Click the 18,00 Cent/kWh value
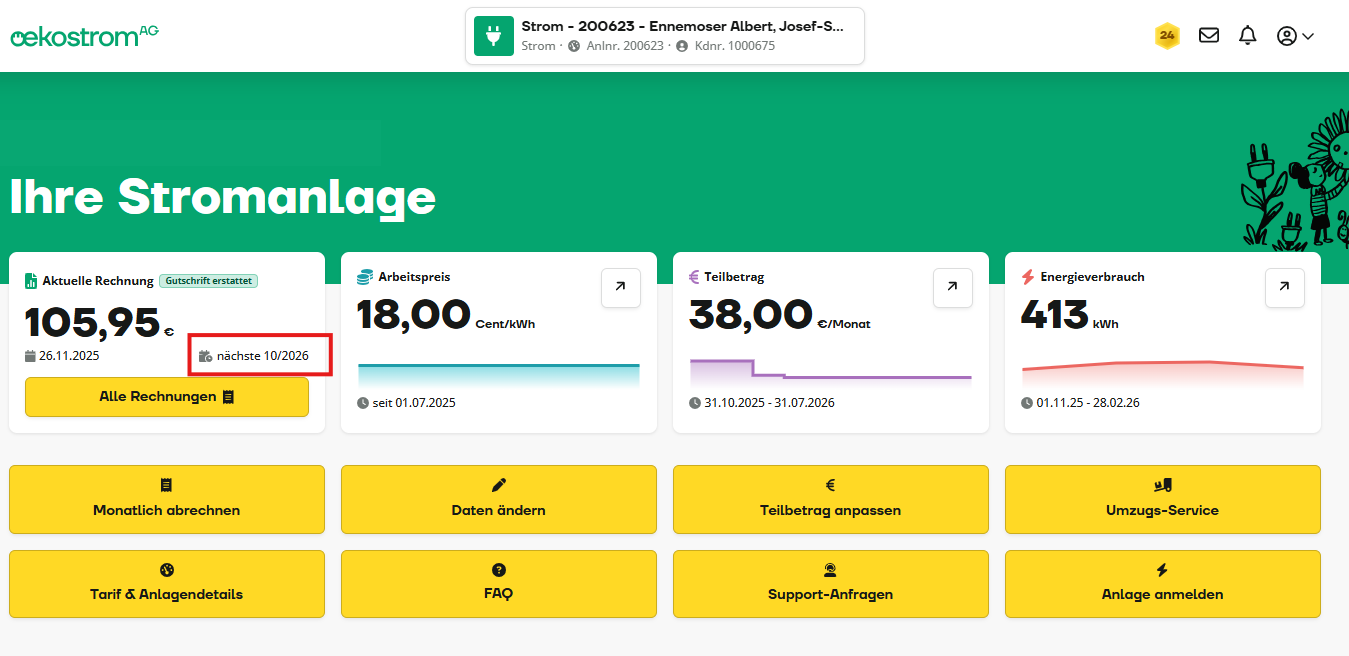1349x656 pixels. 446,315
